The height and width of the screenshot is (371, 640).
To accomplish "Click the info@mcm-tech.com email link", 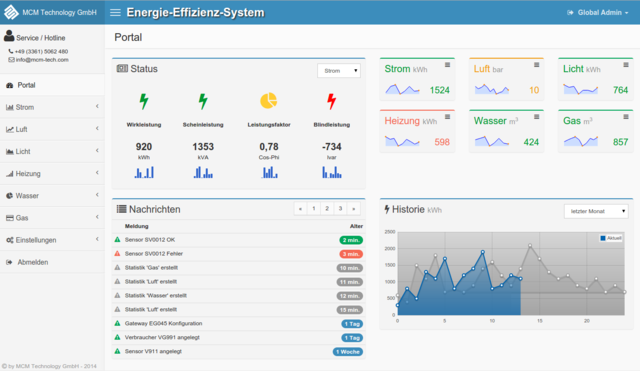I will [42, 60].
